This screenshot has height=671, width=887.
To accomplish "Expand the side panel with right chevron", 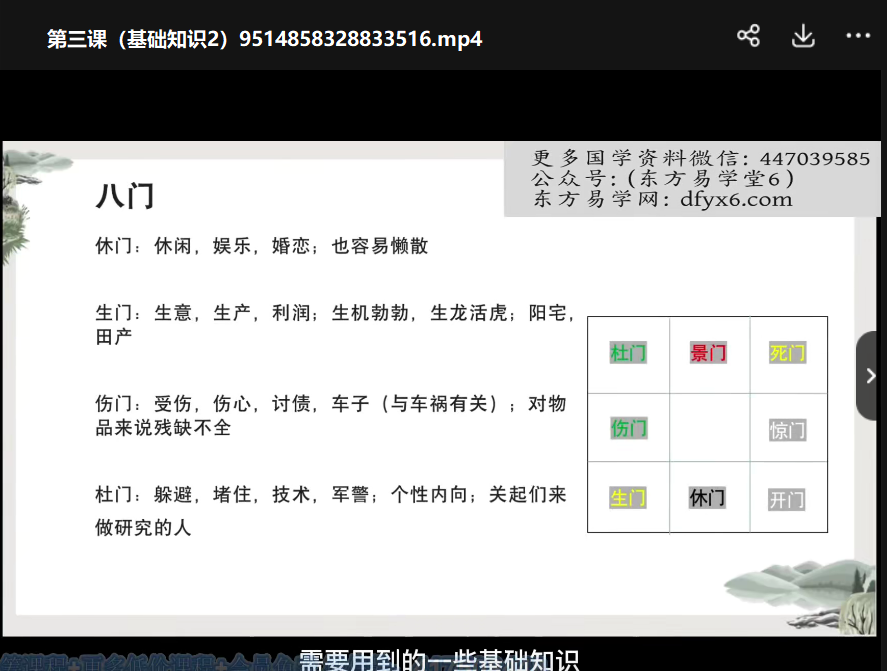I will coord(870,376).
